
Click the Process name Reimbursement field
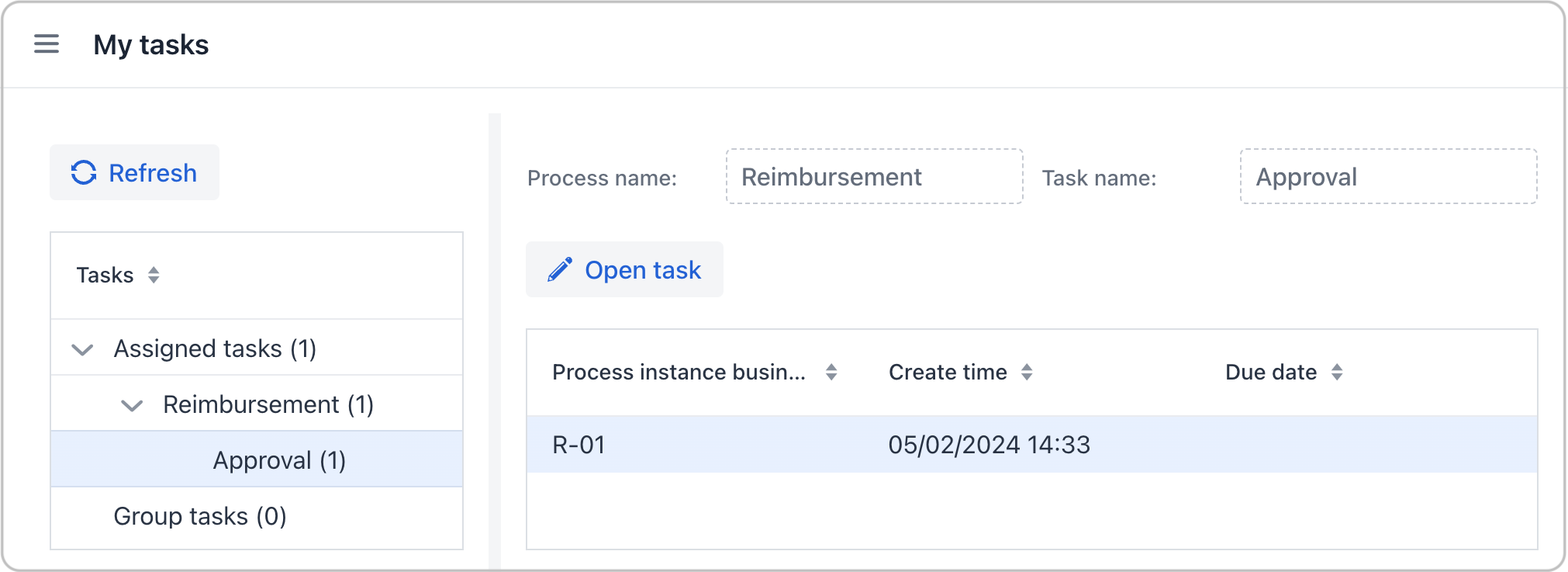pos(874,177)
